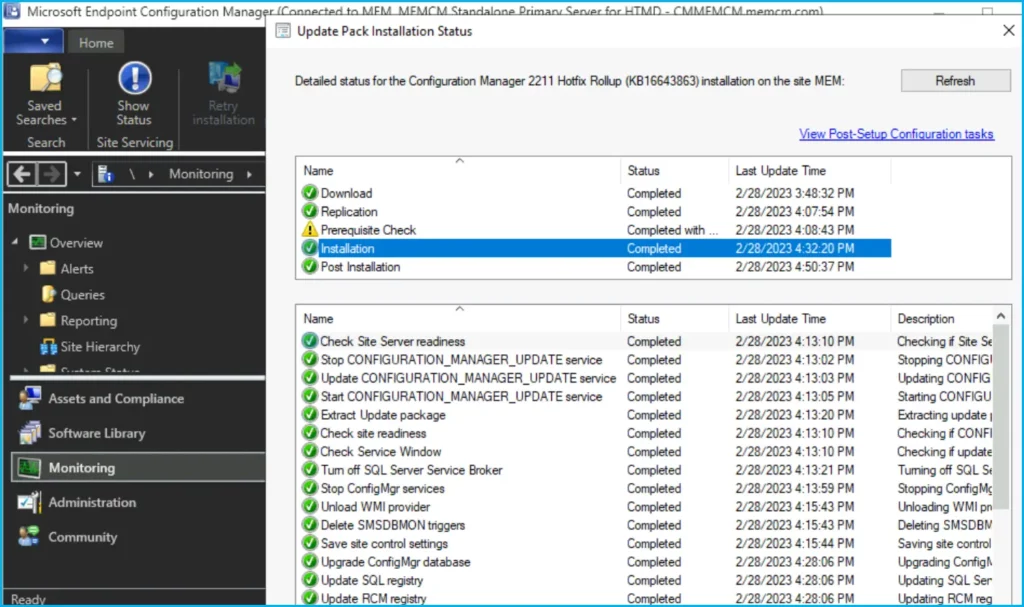
Task: Click the Administration workspace icon
Action: [29, 502]
